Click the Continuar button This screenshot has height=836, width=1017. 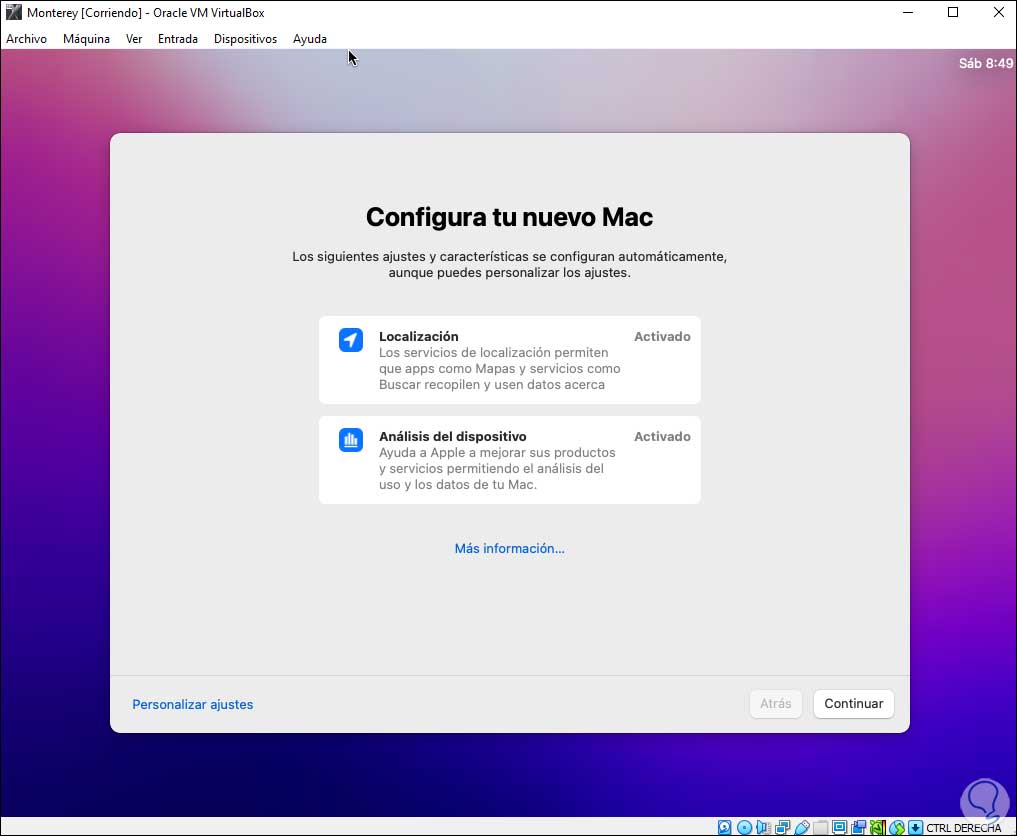point(854,704)
